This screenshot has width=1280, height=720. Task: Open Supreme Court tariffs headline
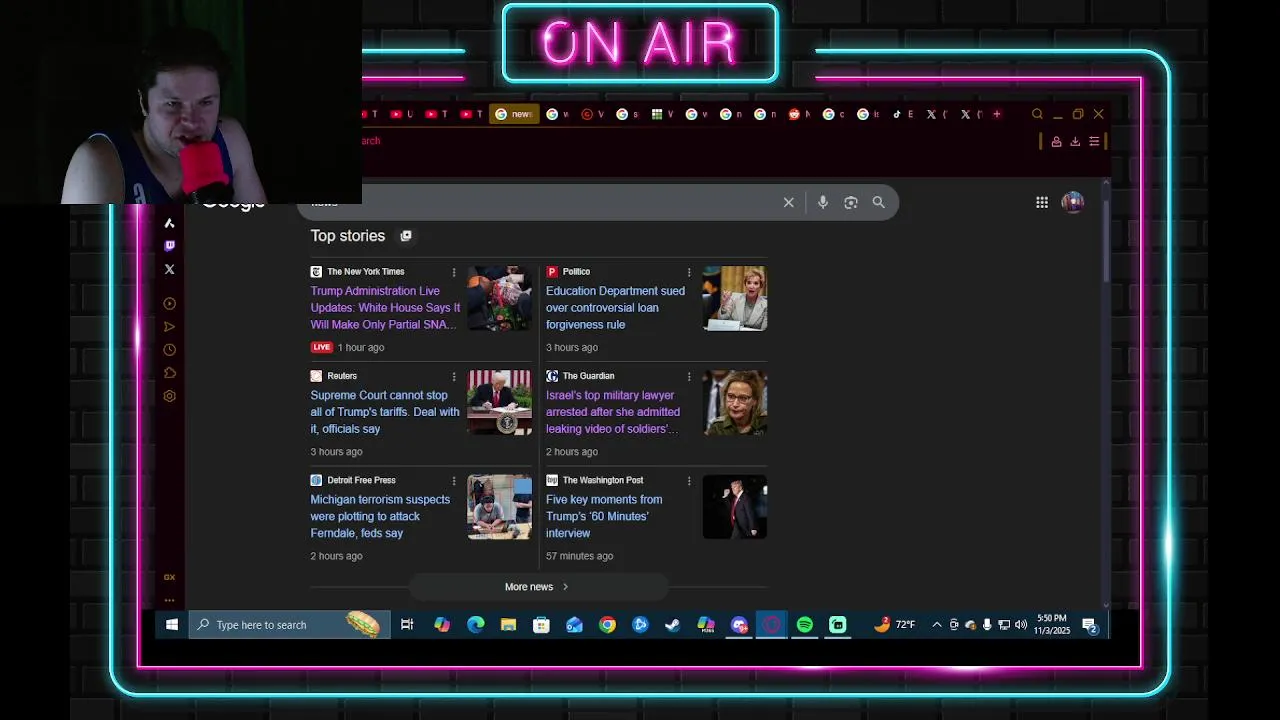(x=385, y=412)
